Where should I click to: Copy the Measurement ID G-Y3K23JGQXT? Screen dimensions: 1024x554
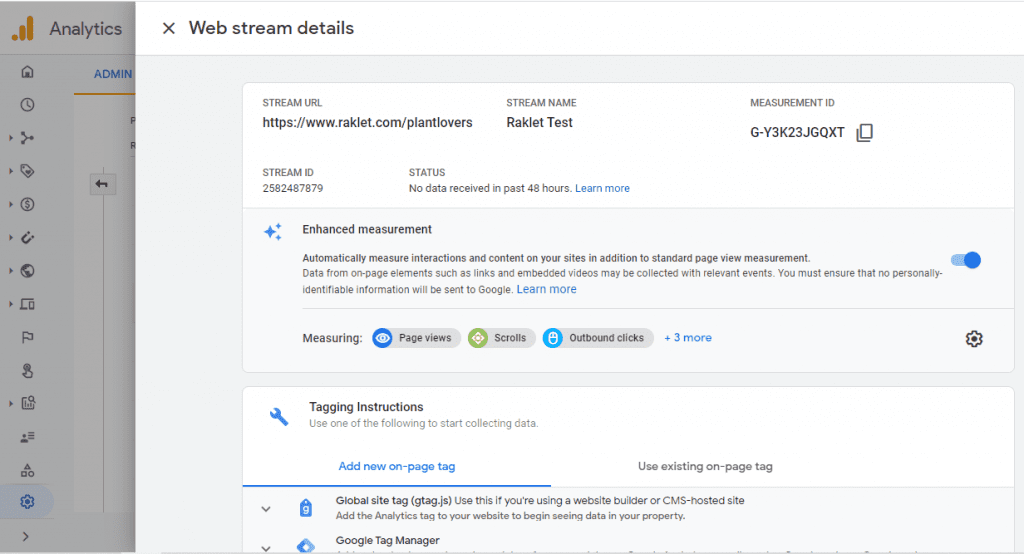pyautogui.click(x=864, y=132)
